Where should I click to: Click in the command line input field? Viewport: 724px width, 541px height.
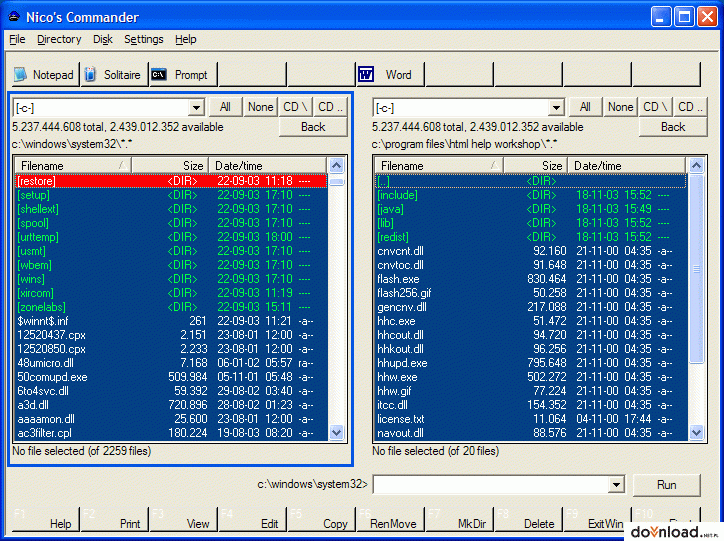click(491, 485)
